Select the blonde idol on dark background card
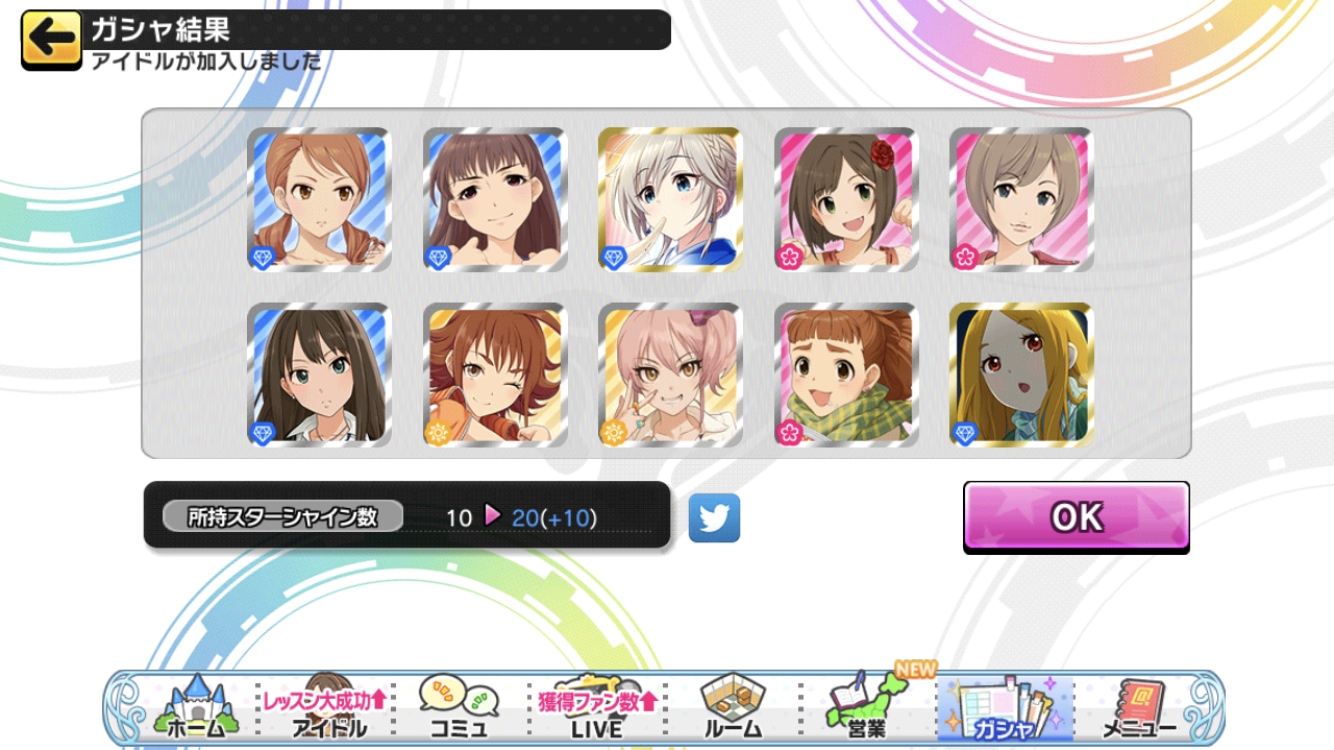The height and width of the screenshot is (750, 1334). 1021,375
